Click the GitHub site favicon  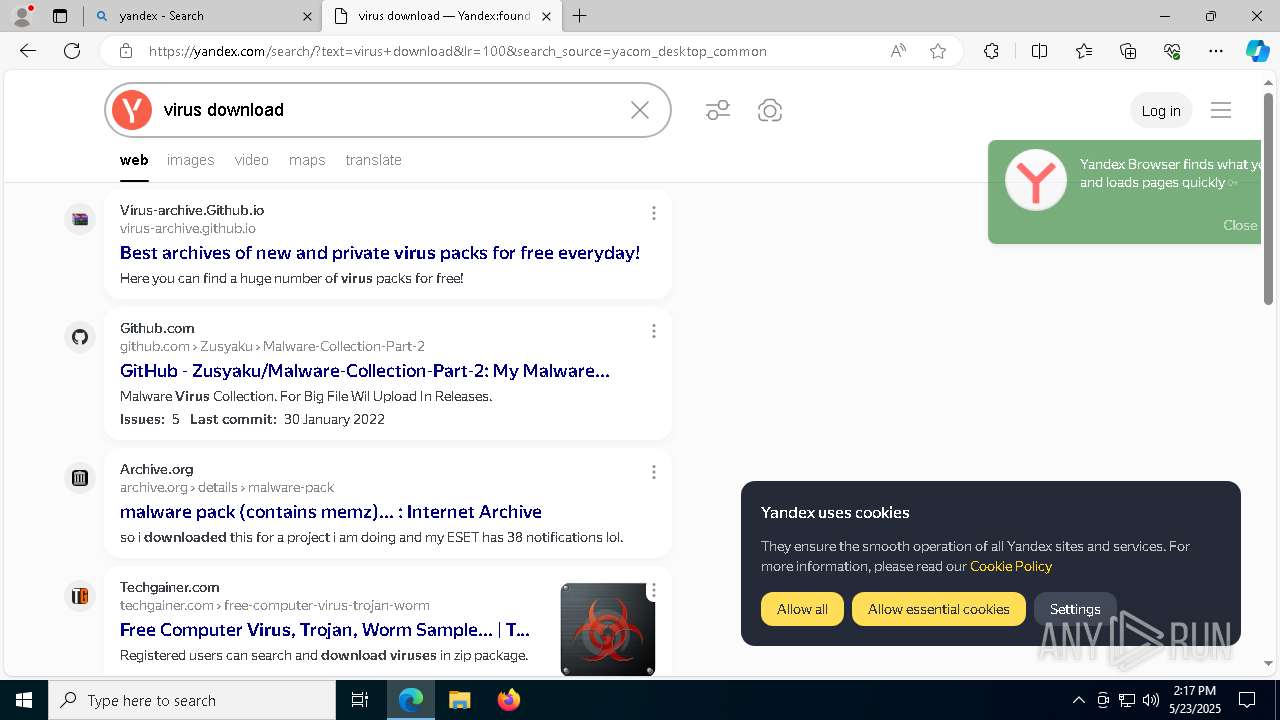[80, 337]
